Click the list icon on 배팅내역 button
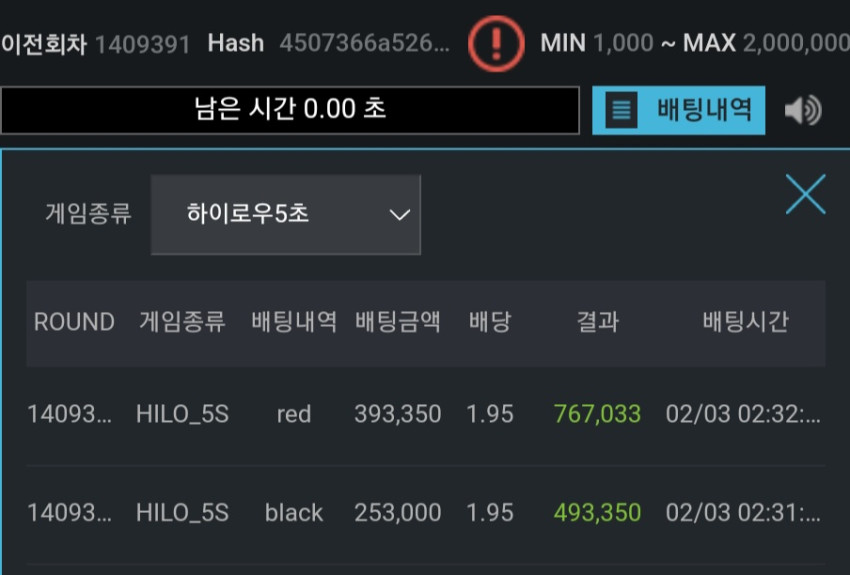This screenshot has width=850, height=575. pyautogui.click(x=621, y=110)
